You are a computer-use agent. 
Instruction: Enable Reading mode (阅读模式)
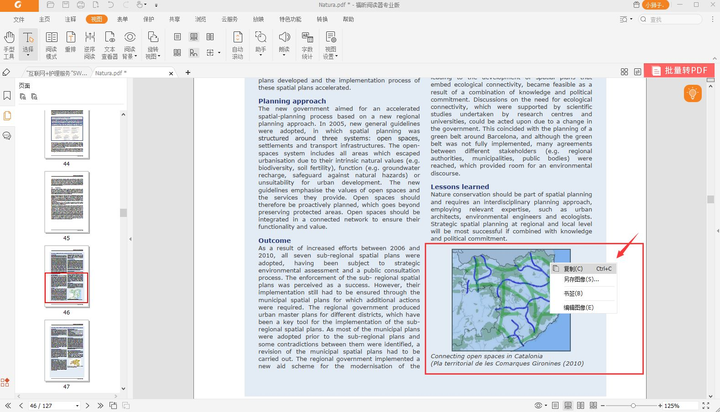51,45
